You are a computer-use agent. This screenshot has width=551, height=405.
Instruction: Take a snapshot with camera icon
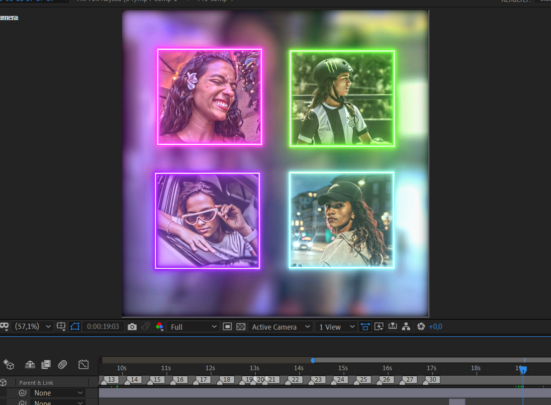pos(132,327)
